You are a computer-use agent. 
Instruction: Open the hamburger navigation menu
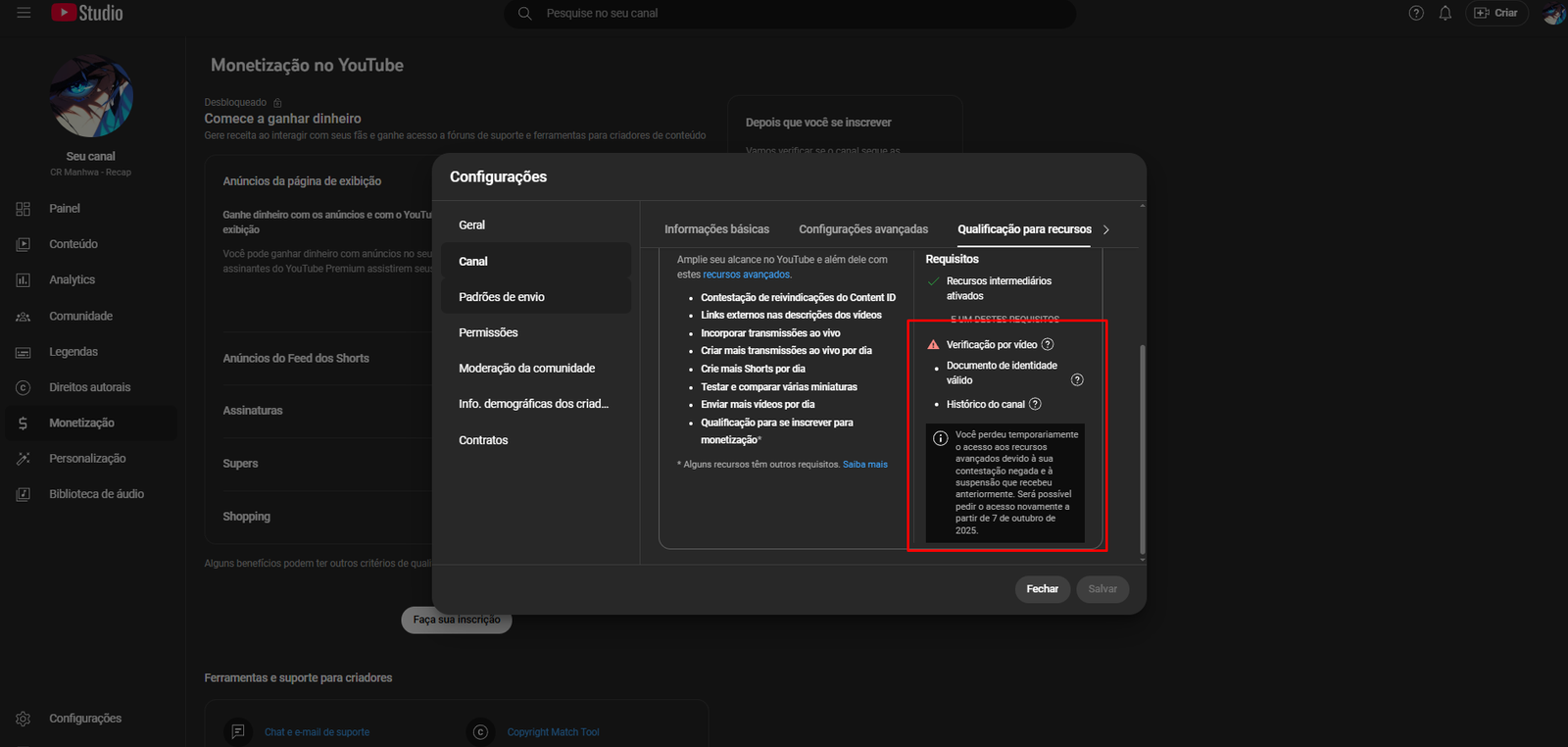pos(24,13)
